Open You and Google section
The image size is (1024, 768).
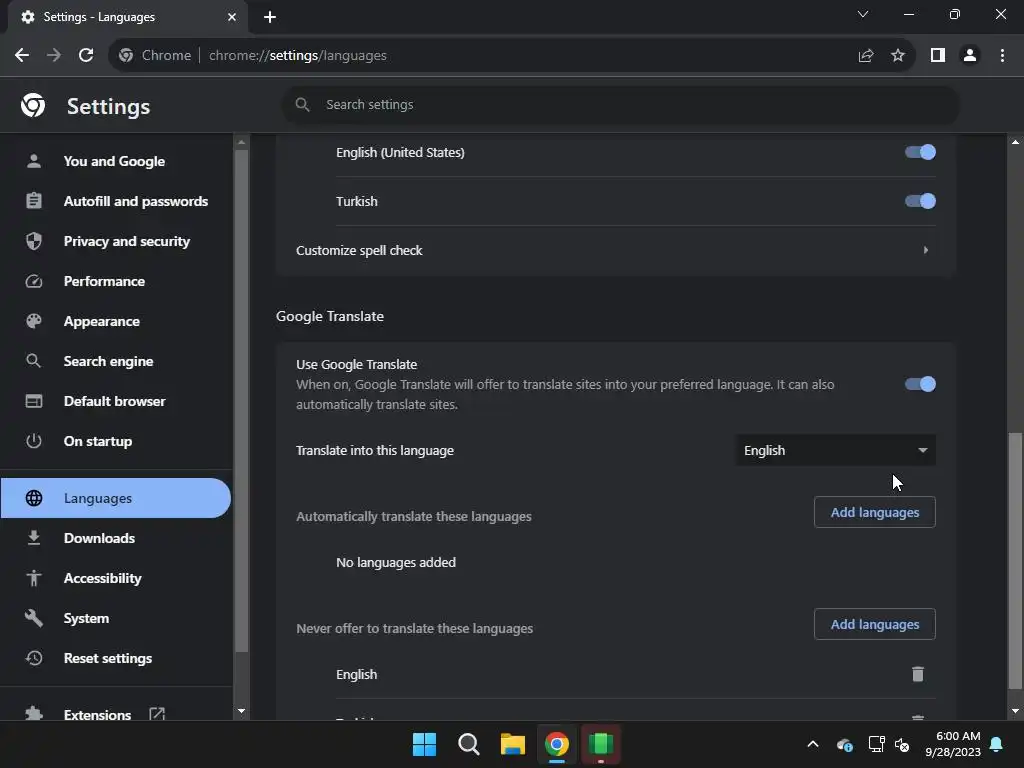116,161
